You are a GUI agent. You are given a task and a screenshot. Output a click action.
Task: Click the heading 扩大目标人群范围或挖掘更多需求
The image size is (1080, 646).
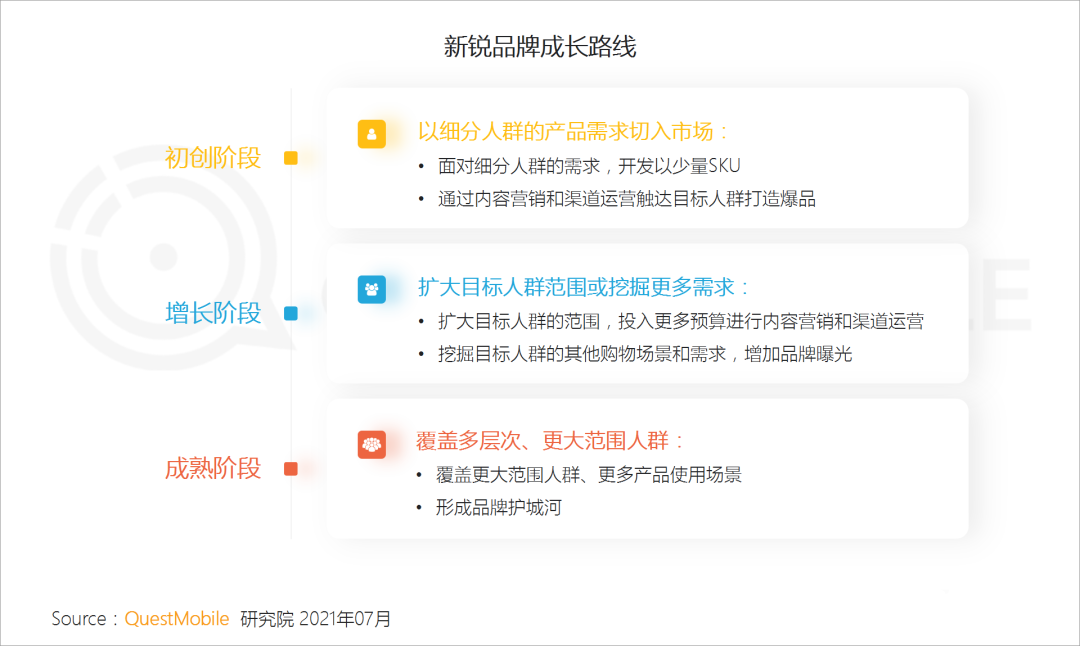583,287
